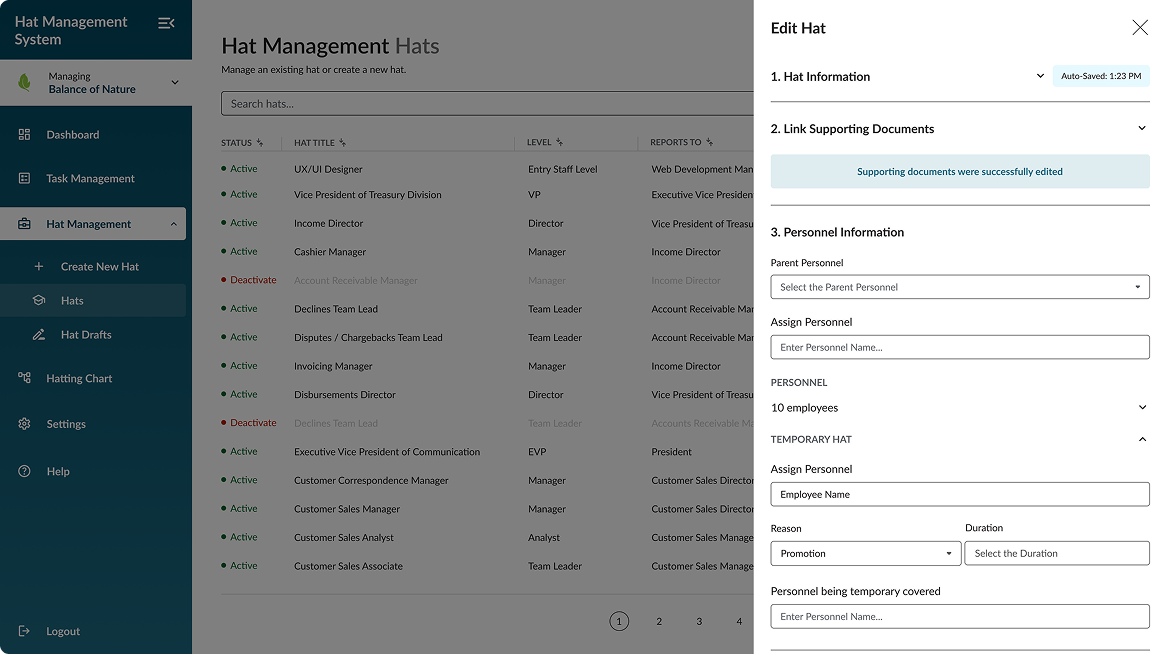The width and height of the screenshot is (1167, 654).
Task: Select Create New Hat in sidebar
Action: click(x=99, y=266)
